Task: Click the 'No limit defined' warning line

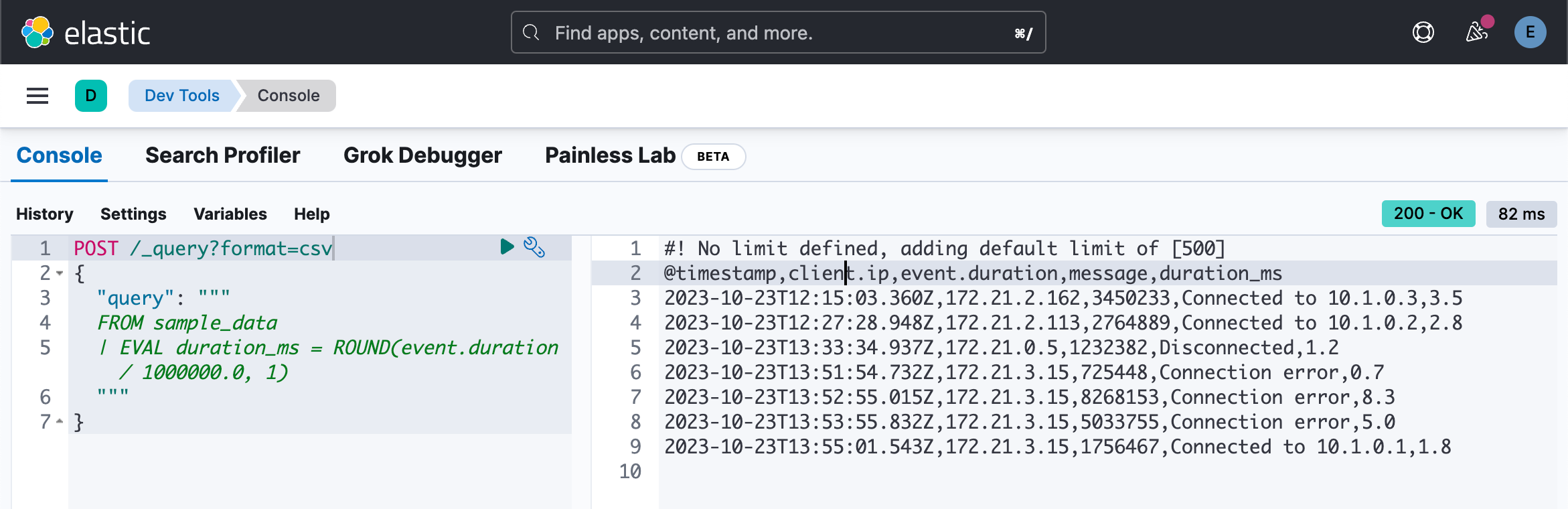Action: pyautogui.click(x=944, y=248)
